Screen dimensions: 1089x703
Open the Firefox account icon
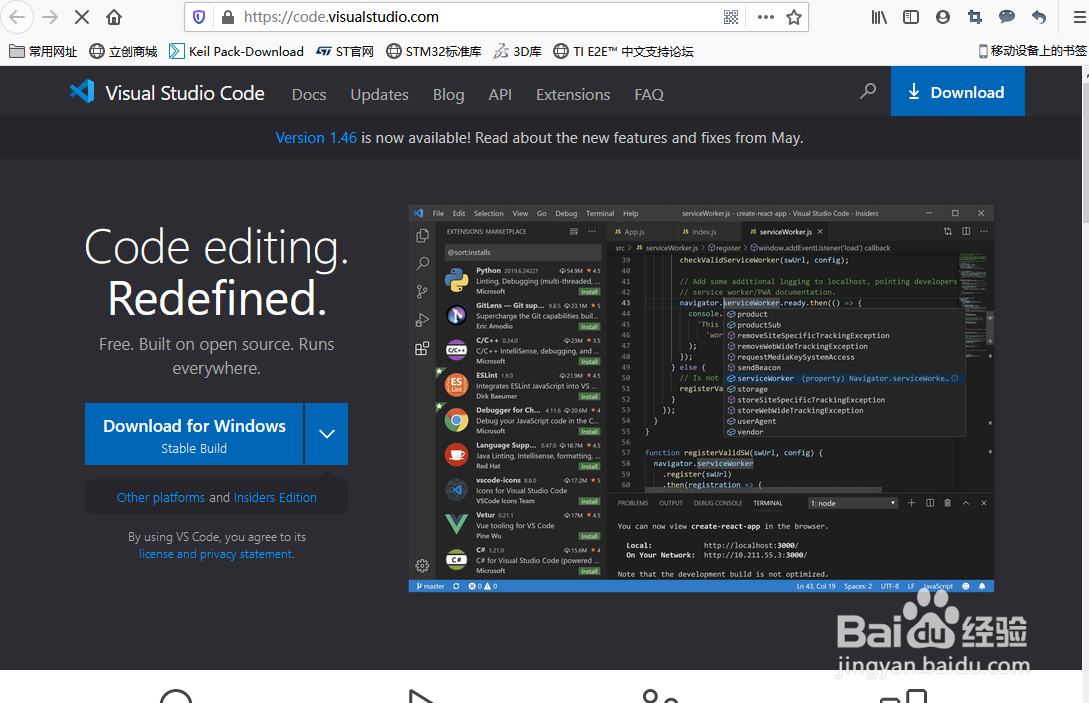pyautogui.click(x=942, y=17)
